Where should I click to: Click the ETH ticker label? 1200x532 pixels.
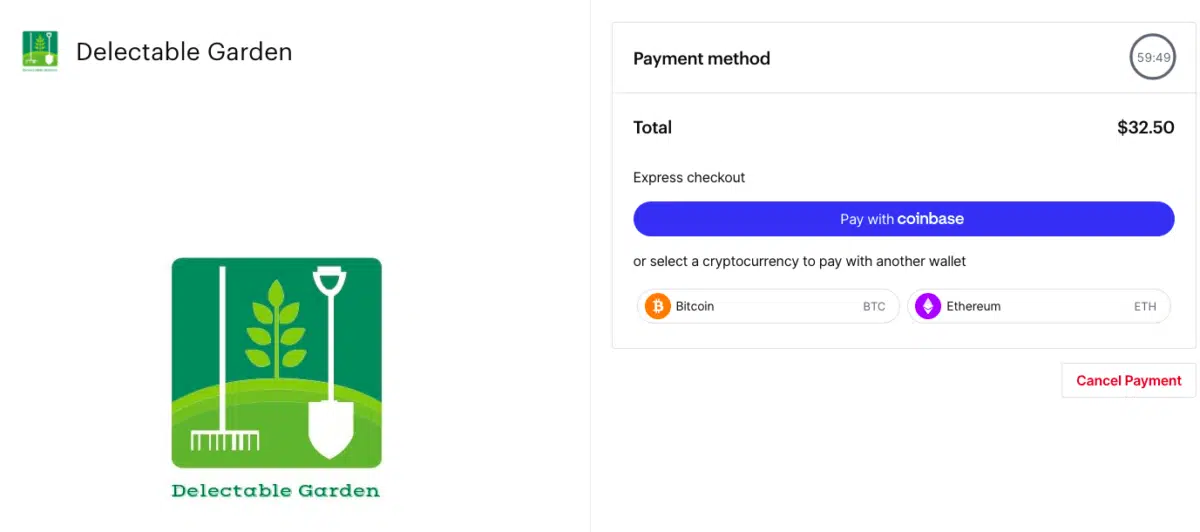pyautogui.click(x=1145, y=307)
